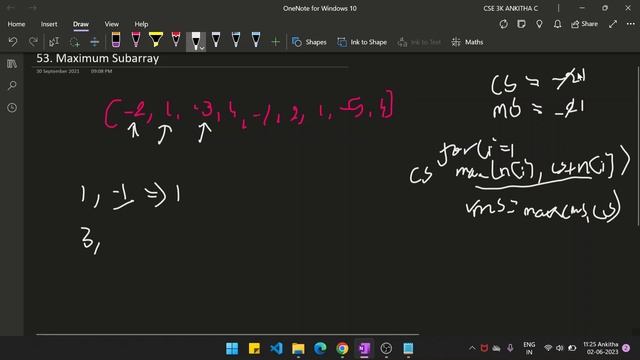Open File Explorer from the taskbar
This screenshot has width=640, height=360.
coord(298,349)
